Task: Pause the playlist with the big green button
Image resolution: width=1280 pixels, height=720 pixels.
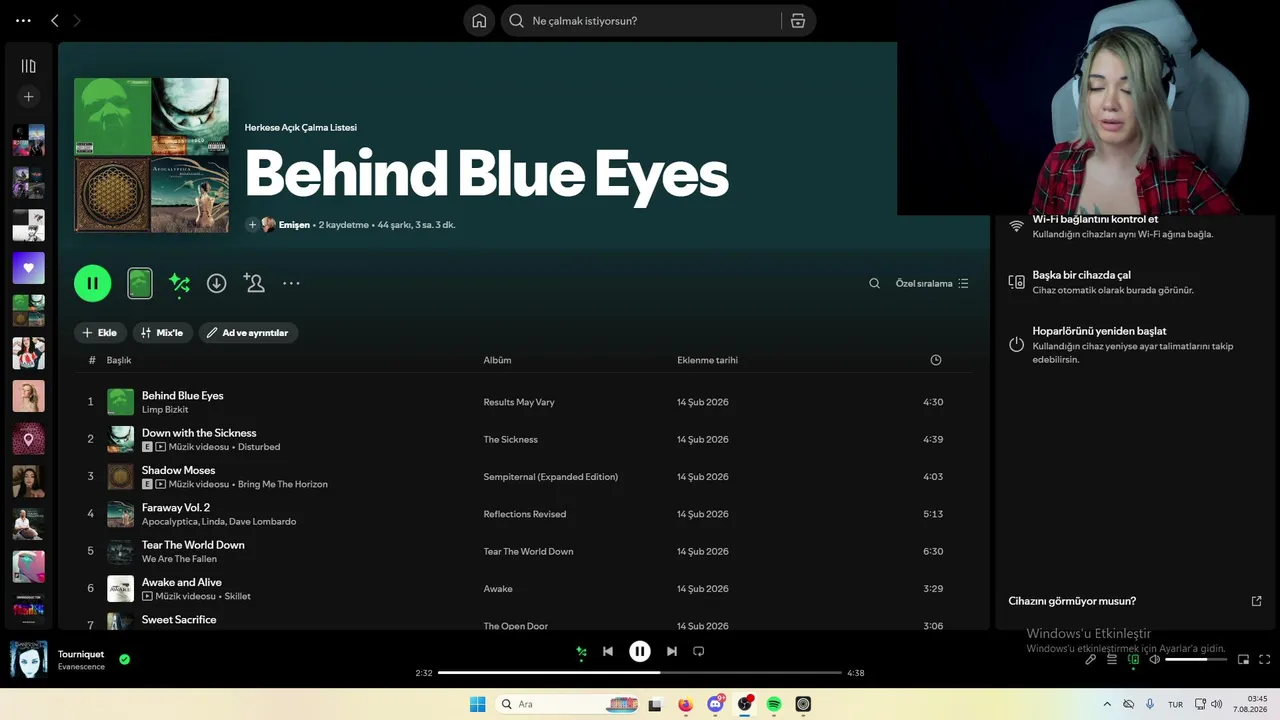Action: pos(92,283)
